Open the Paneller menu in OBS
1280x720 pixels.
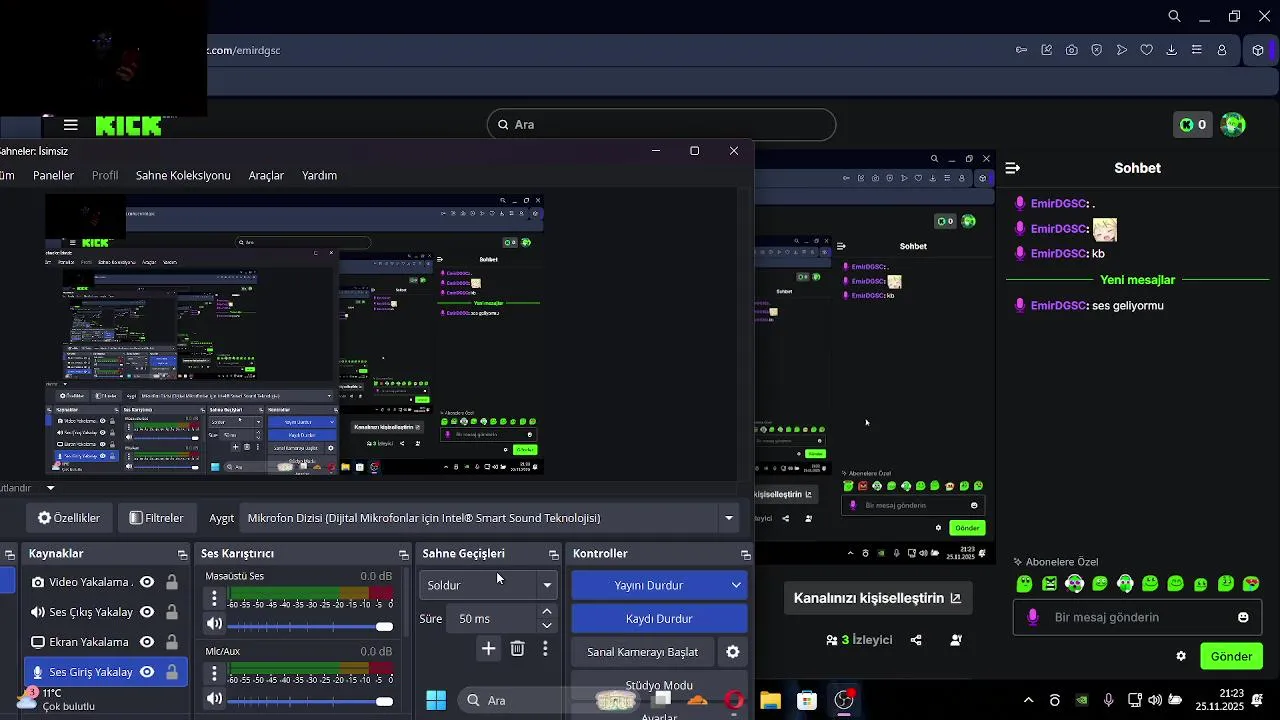pyautogui.click(x=53, y=175)
